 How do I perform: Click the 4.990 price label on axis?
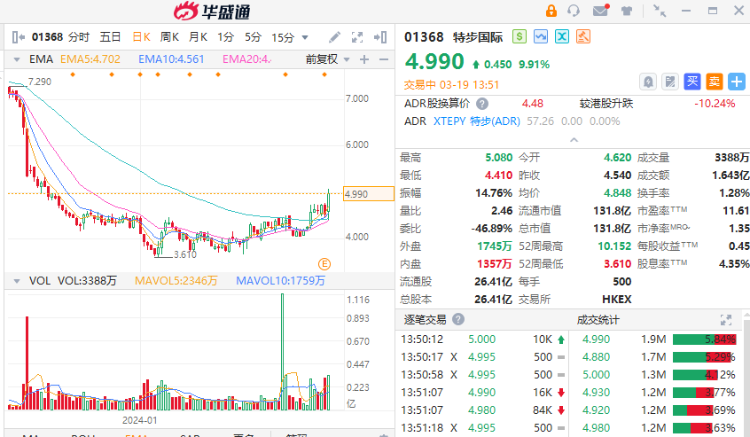tap(368, 194)
